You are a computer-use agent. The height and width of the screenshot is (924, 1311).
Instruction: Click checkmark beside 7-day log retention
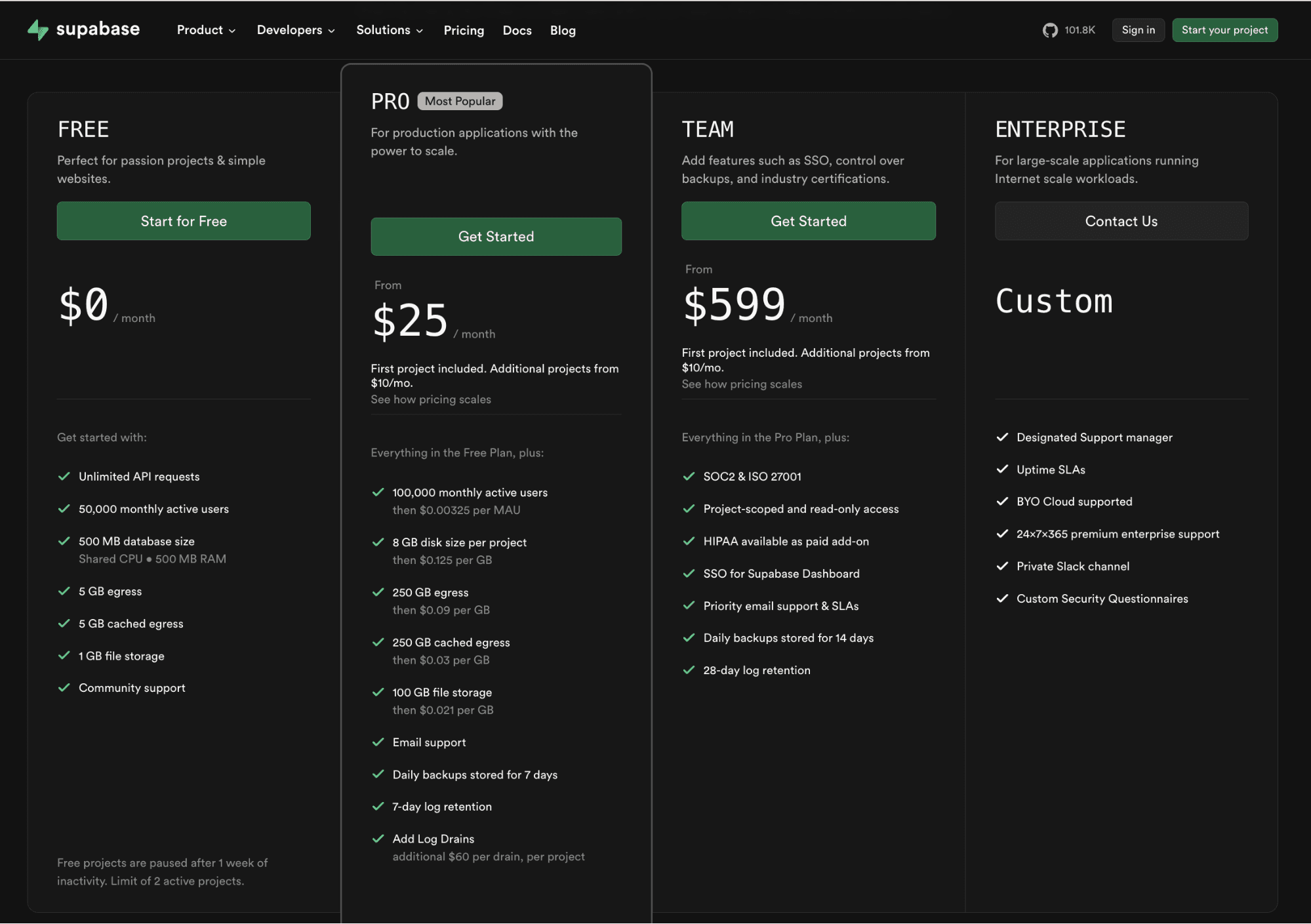tap(378, 807)
